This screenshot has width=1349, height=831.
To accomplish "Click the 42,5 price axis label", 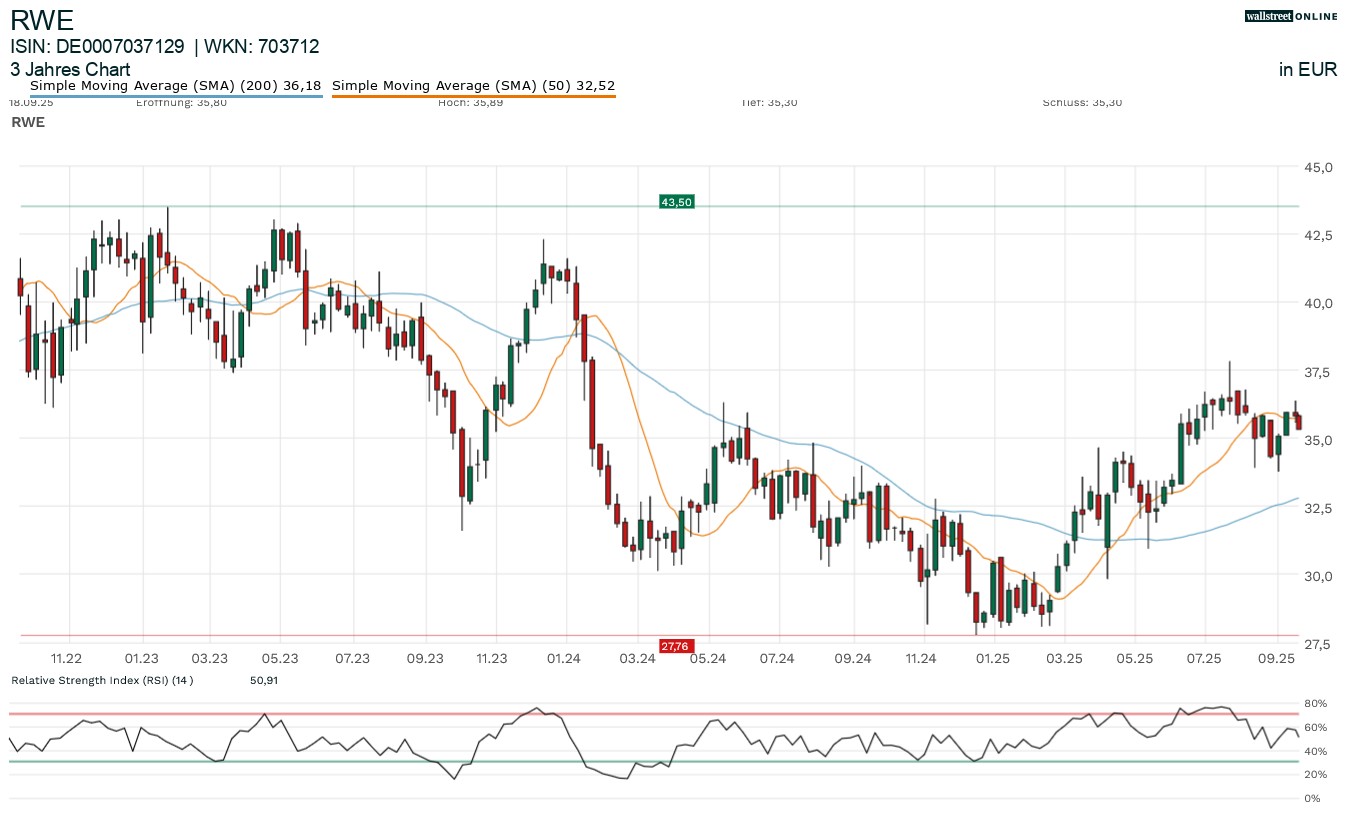I will point(1319,235).
